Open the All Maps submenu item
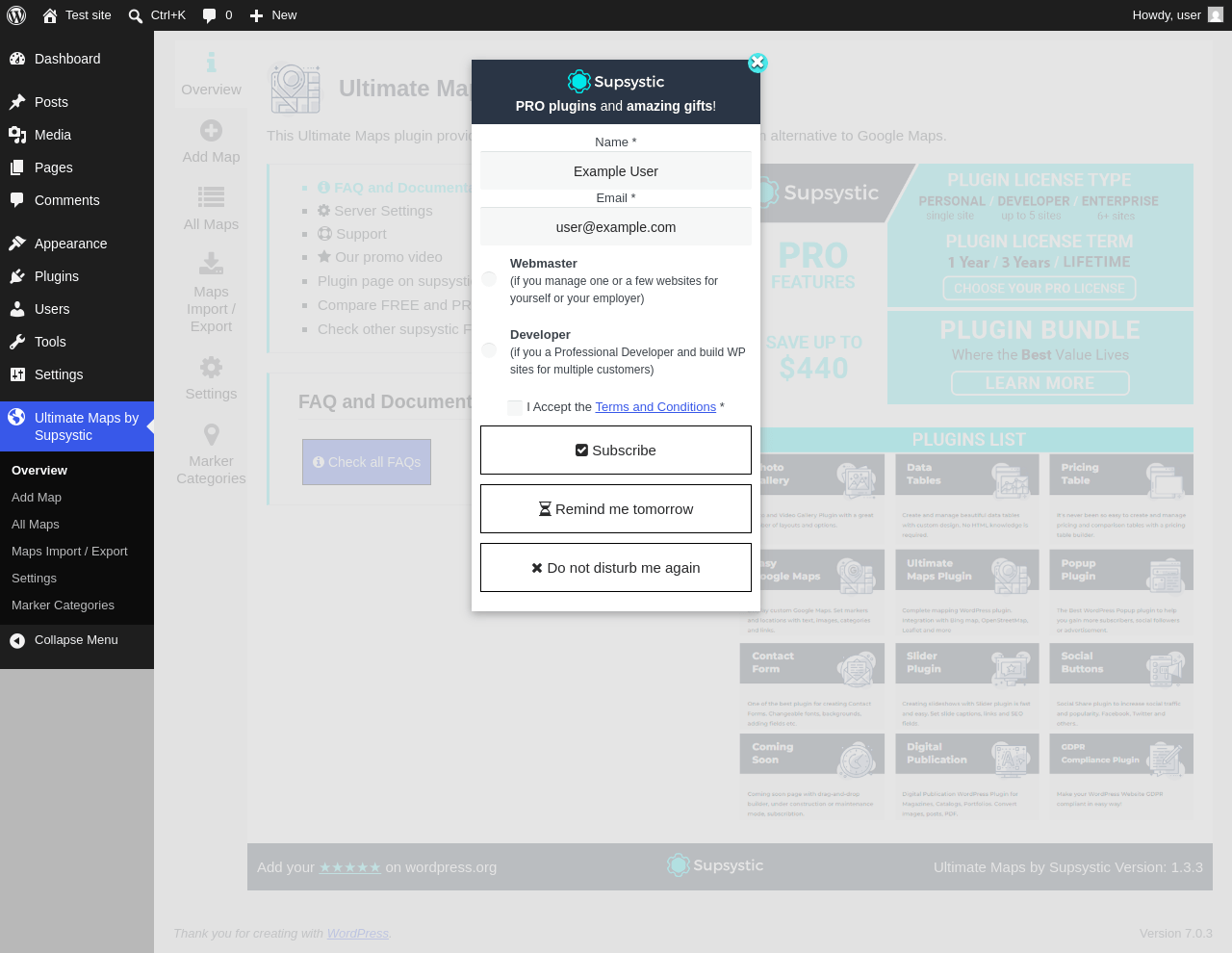1232x953 pixels. (36, 525)
